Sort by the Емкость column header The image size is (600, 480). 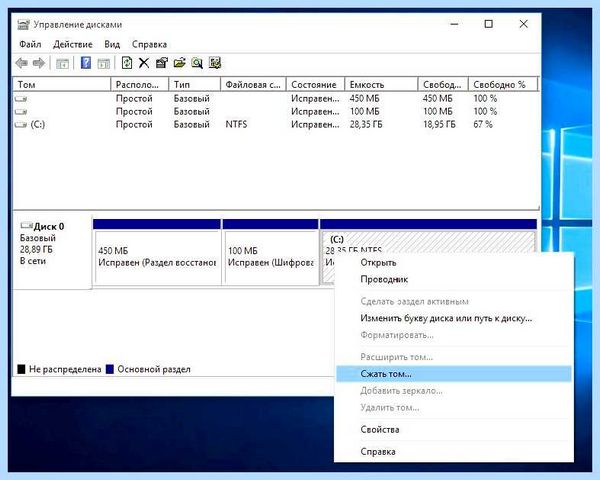click(x=382, y=85)
